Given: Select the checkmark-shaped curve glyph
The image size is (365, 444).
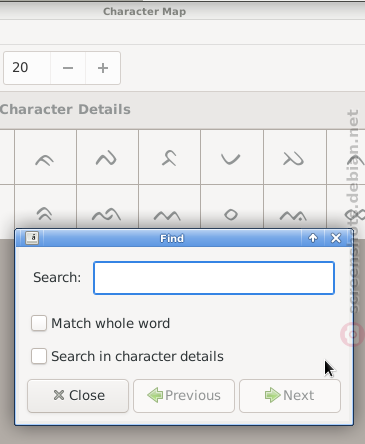Looking at the screenshot, I should point(232,157).
